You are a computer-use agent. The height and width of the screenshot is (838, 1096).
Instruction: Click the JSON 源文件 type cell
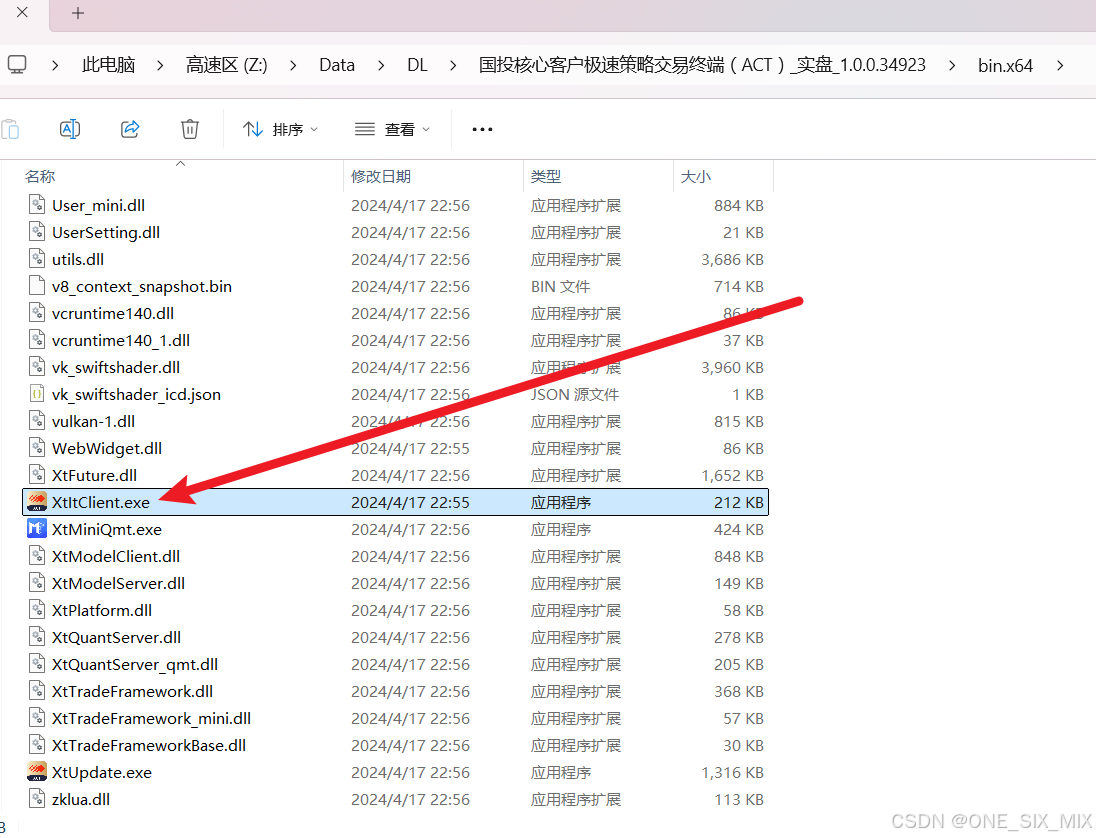(x=575, y=394)
